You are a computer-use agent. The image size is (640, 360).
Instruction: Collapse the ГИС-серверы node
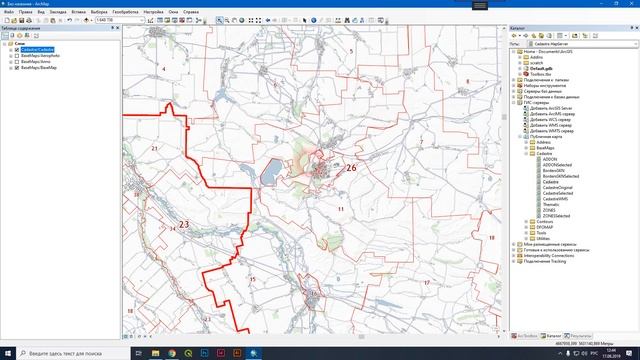514,103
